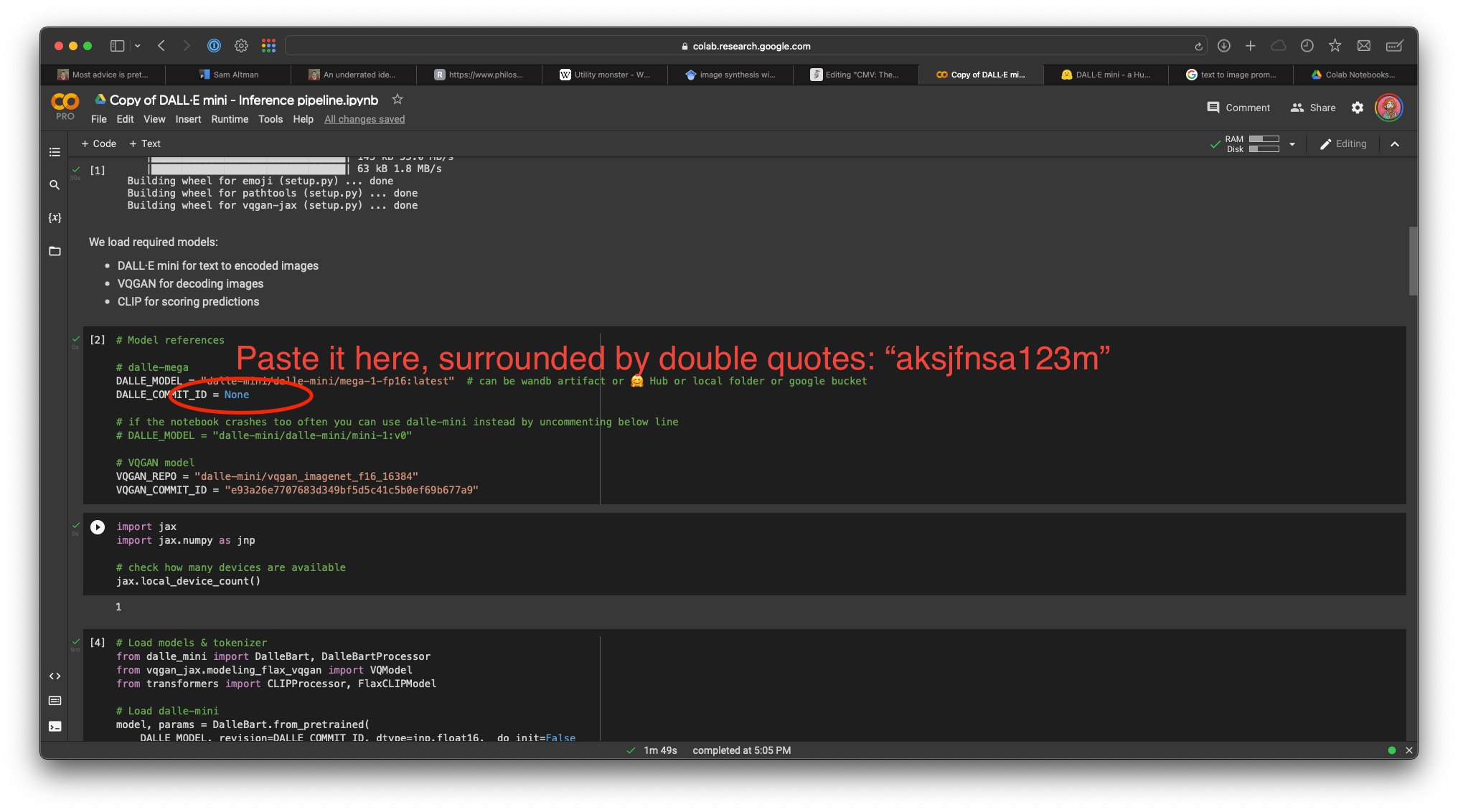Expand the RAM and Disk connection dropdown
Viewport: 1458px width, 812px height.
tap(1292, 144)
